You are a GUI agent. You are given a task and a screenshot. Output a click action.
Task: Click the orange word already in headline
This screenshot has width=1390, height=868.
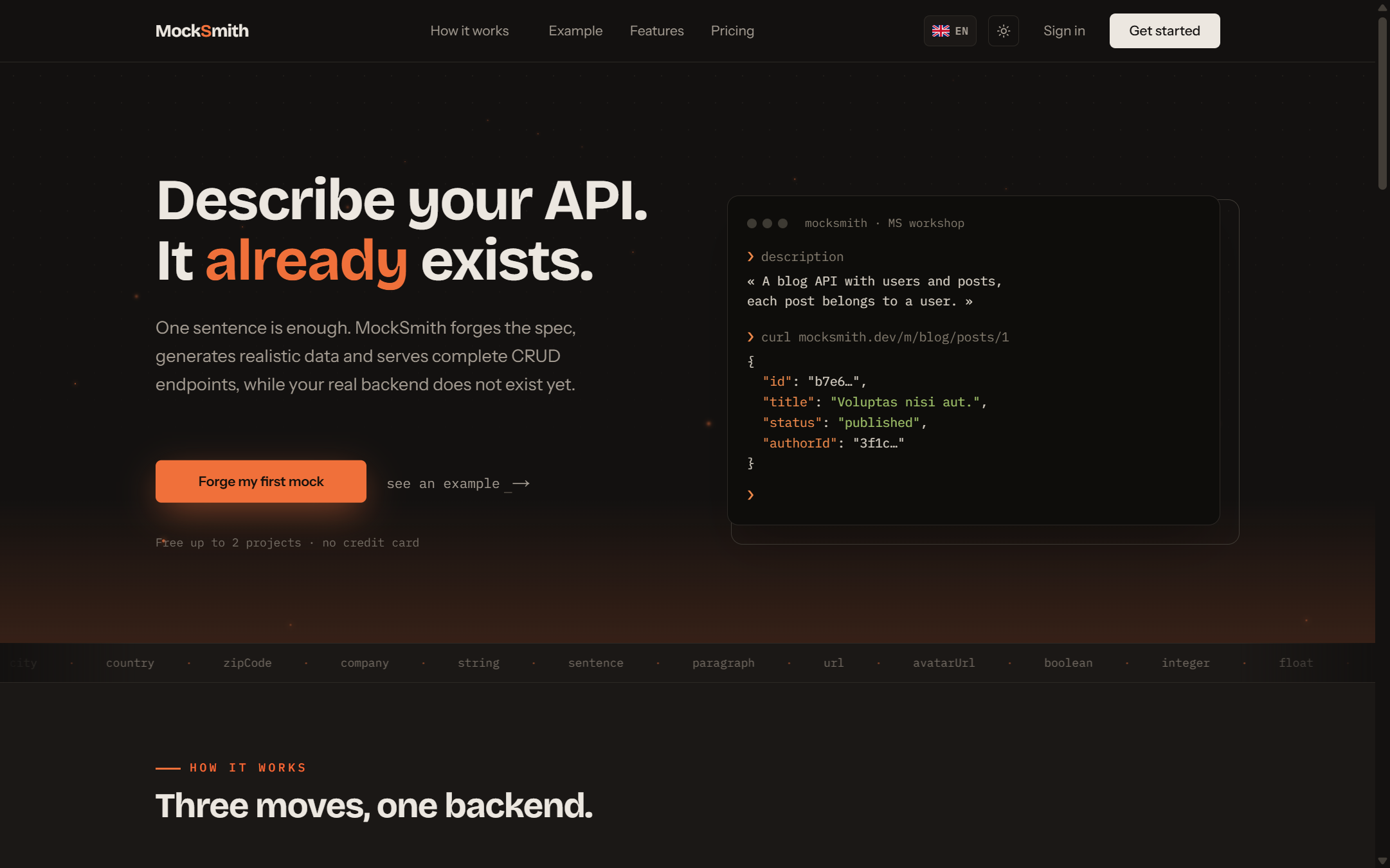click(x=307, y=261)
